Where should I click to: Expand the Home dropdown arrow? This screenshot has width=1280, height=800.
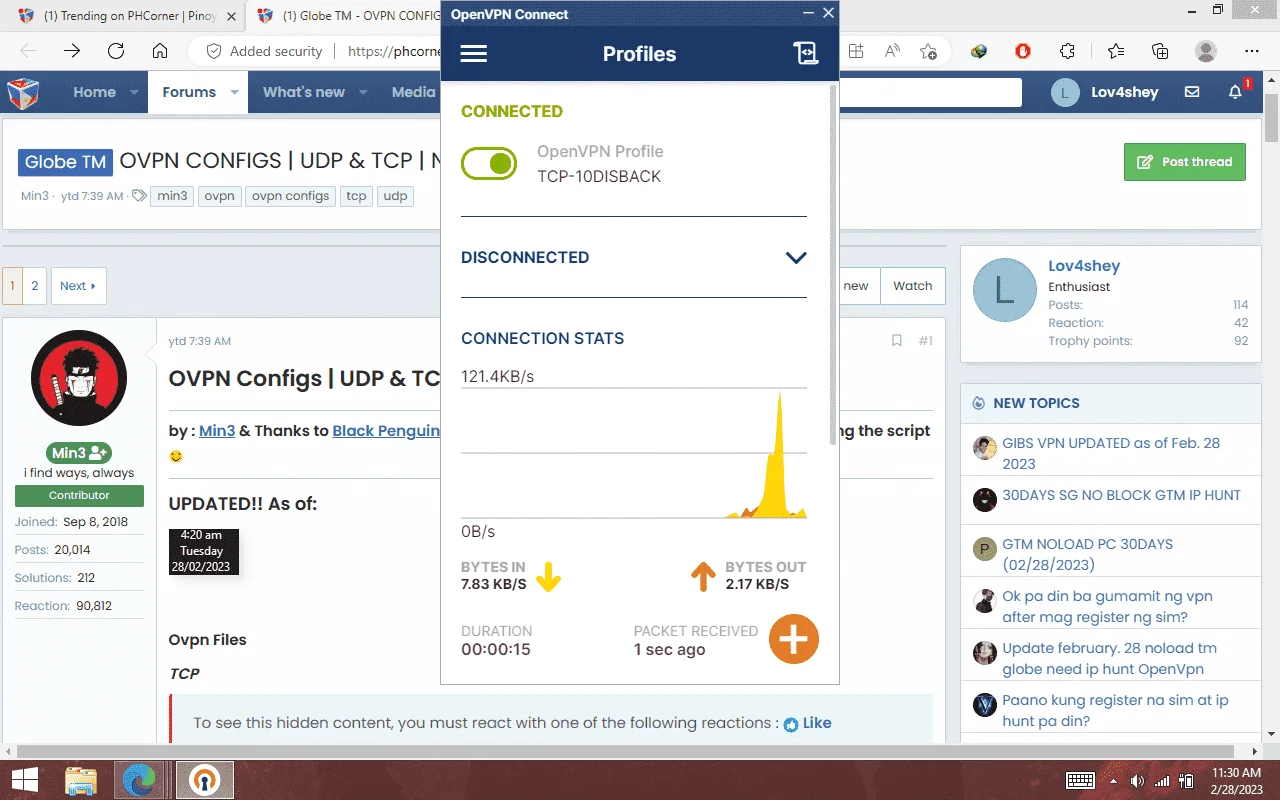134,92
